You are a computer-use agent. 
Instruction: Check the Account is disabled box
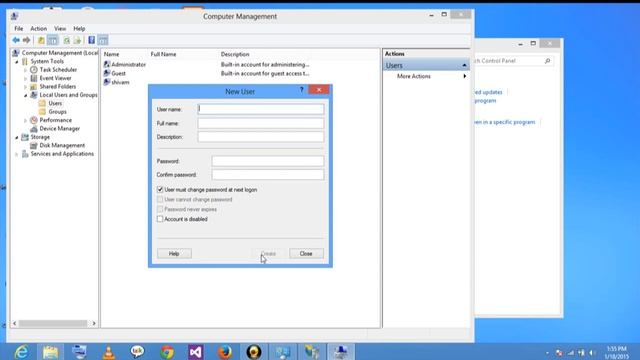[x=160, y=219]
